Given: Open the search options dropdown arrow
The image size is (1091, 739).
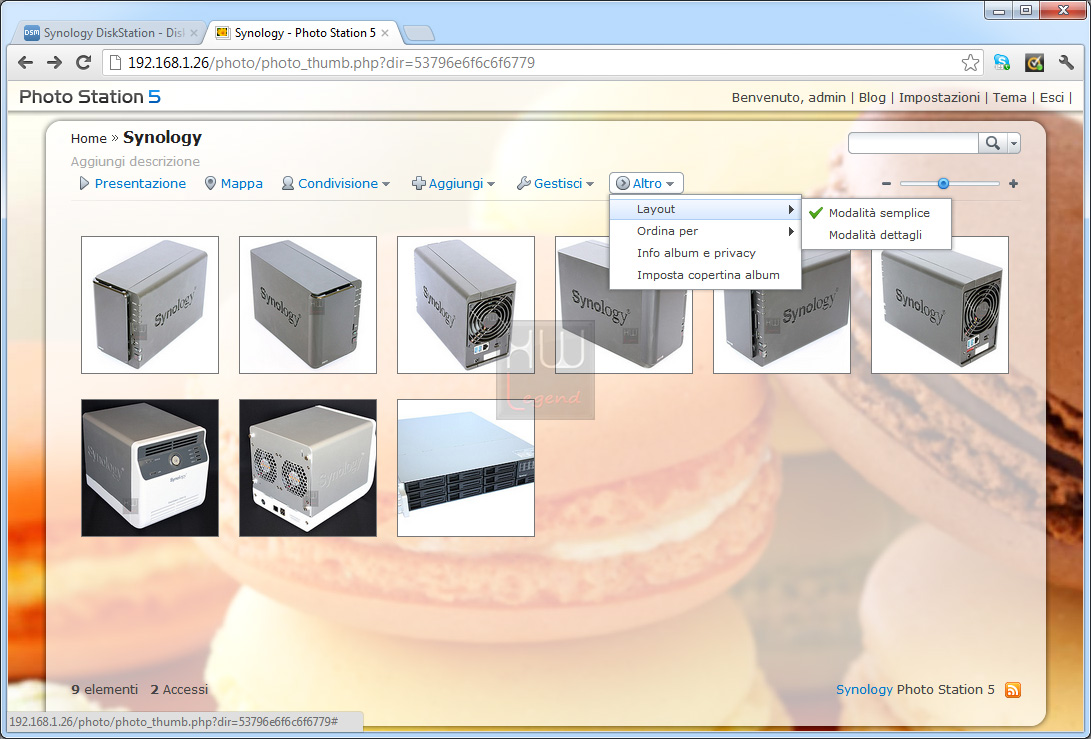Looking at the screenshot, I should click(1014, 143).
